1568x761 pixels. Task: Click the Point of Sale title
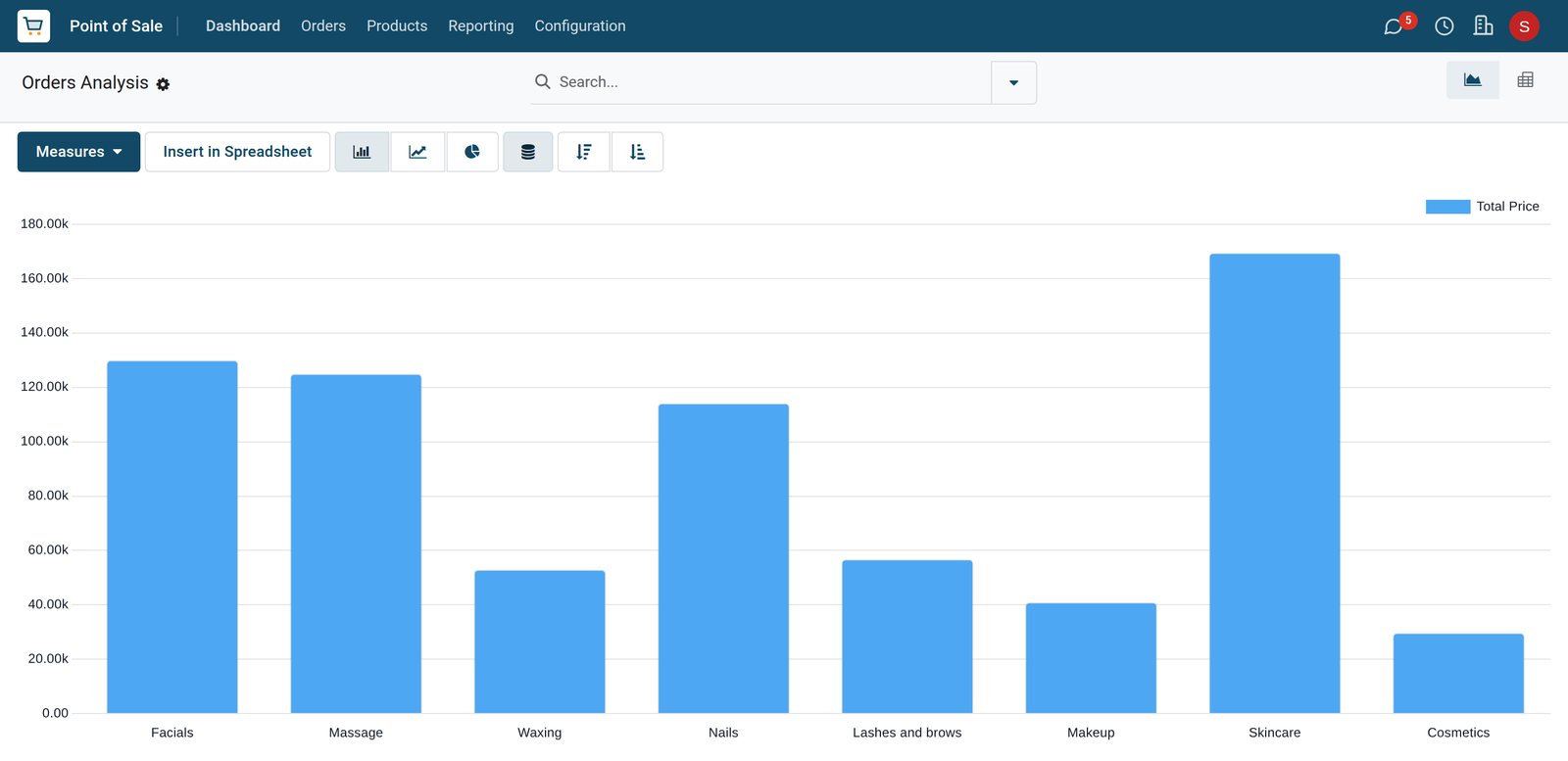click(x=116, y=25)
